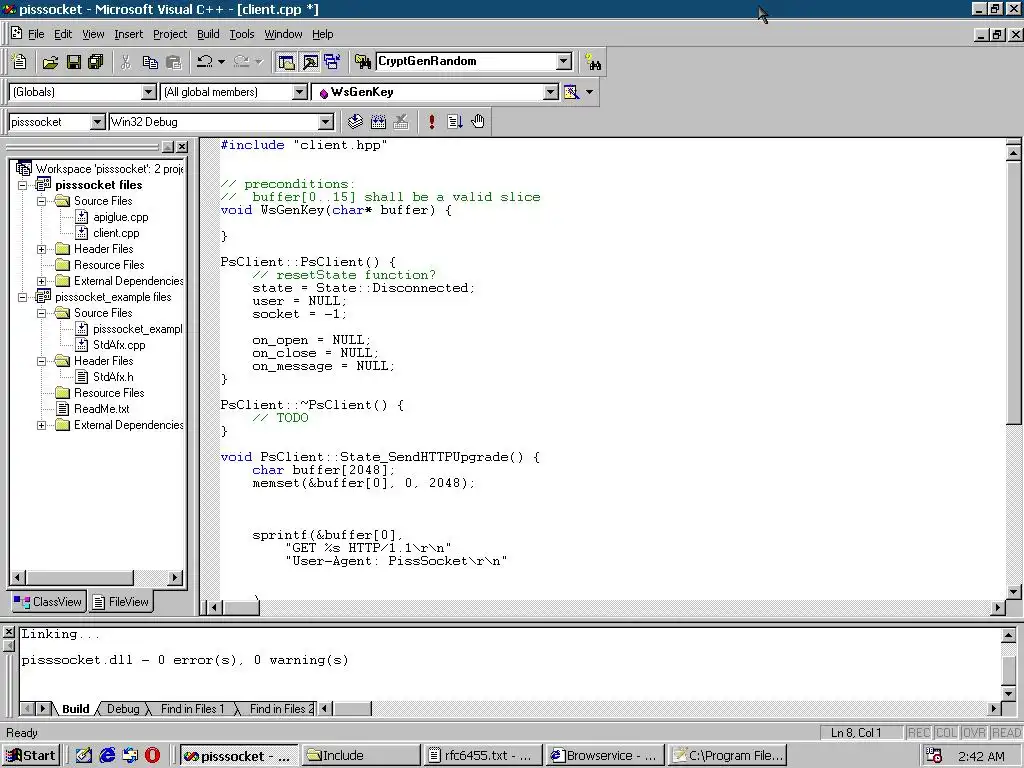Click the Copy toolbar icon
This screenshot has width=1024, height=768.
pos(150,61)
